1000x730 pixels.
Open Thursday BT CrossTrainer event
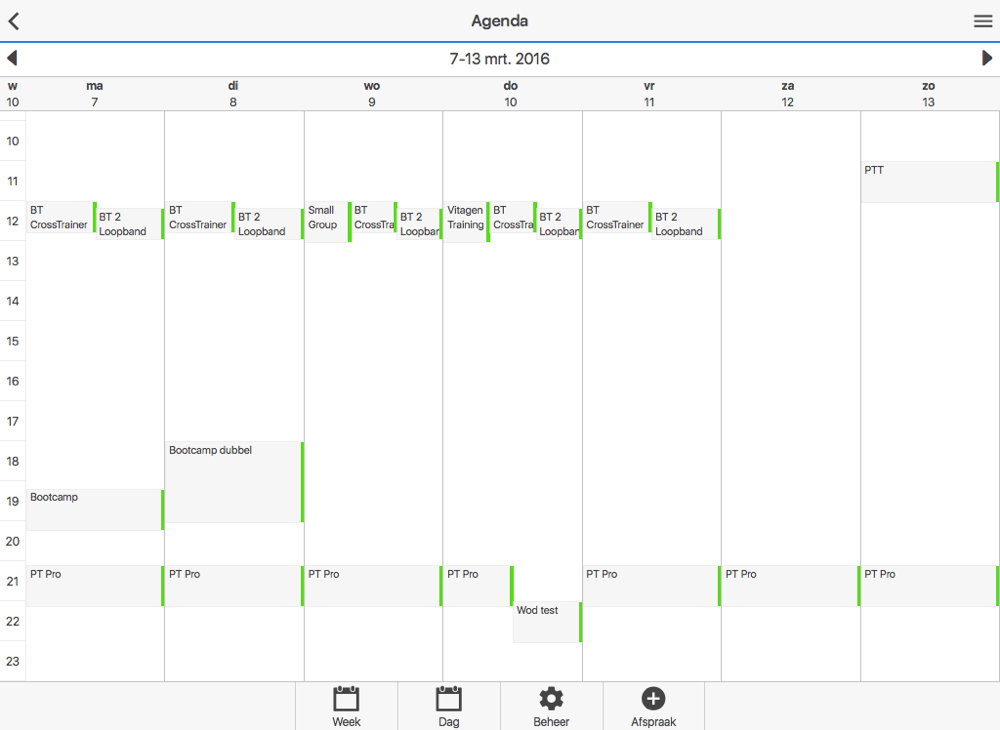(513, 217)
